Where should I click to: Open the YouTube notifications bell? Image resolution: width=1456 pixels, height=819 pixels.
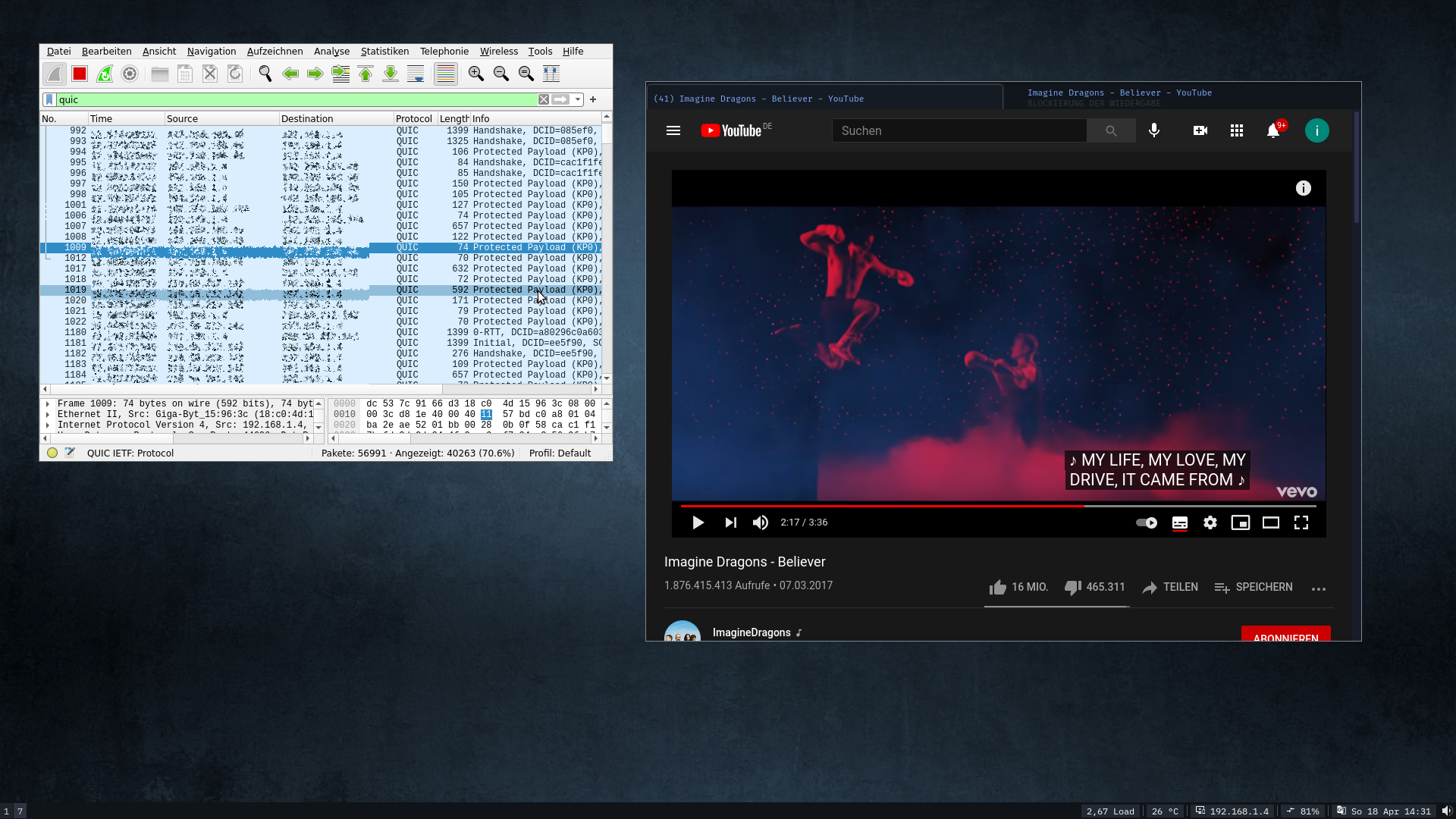[1273, 130]
